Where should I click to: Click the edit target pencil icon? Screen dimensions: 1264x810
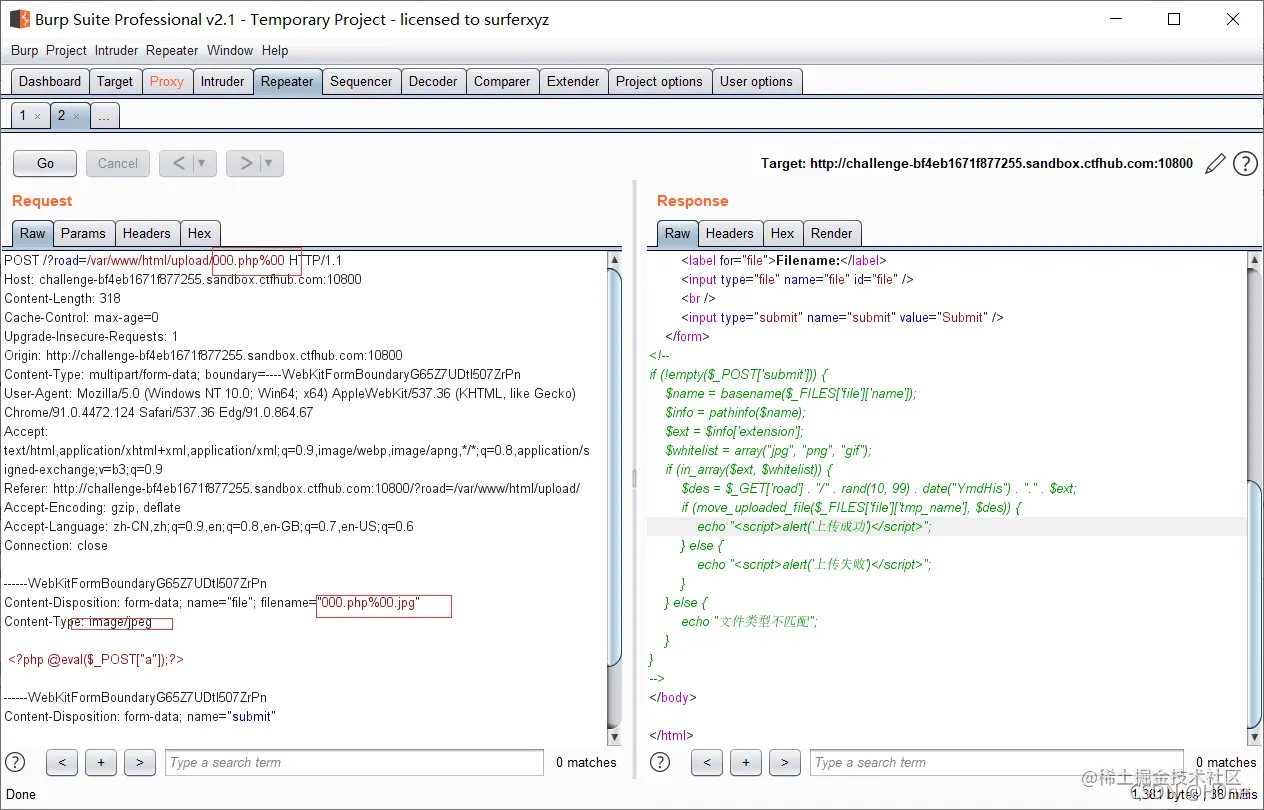pyautogui.click(x=1215, y=164)
